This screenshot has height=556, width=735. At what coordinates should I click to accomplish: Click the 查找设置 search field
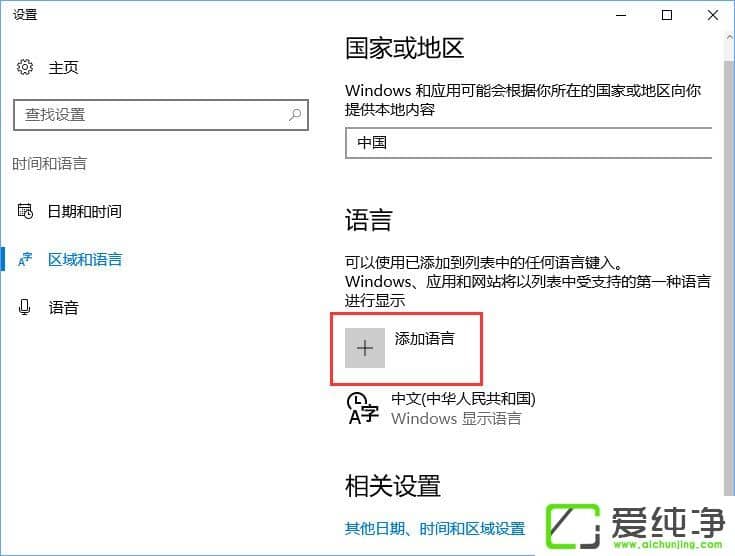click(x=150, y=115)
